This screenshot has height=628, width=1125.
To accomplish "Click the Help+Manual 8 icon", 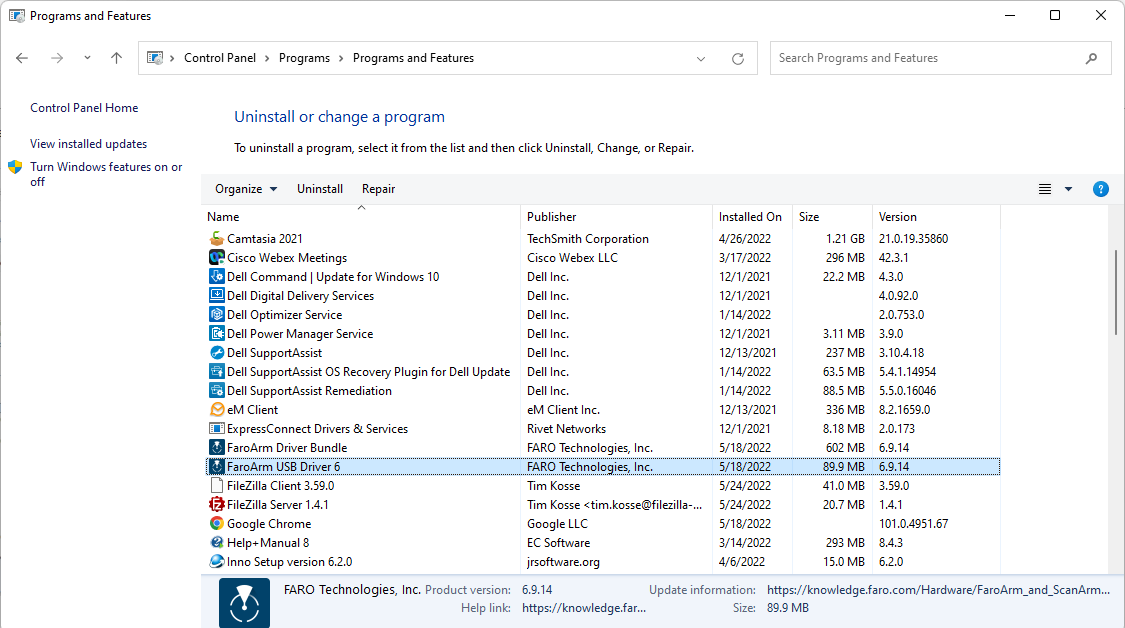I will pos(217,543).
